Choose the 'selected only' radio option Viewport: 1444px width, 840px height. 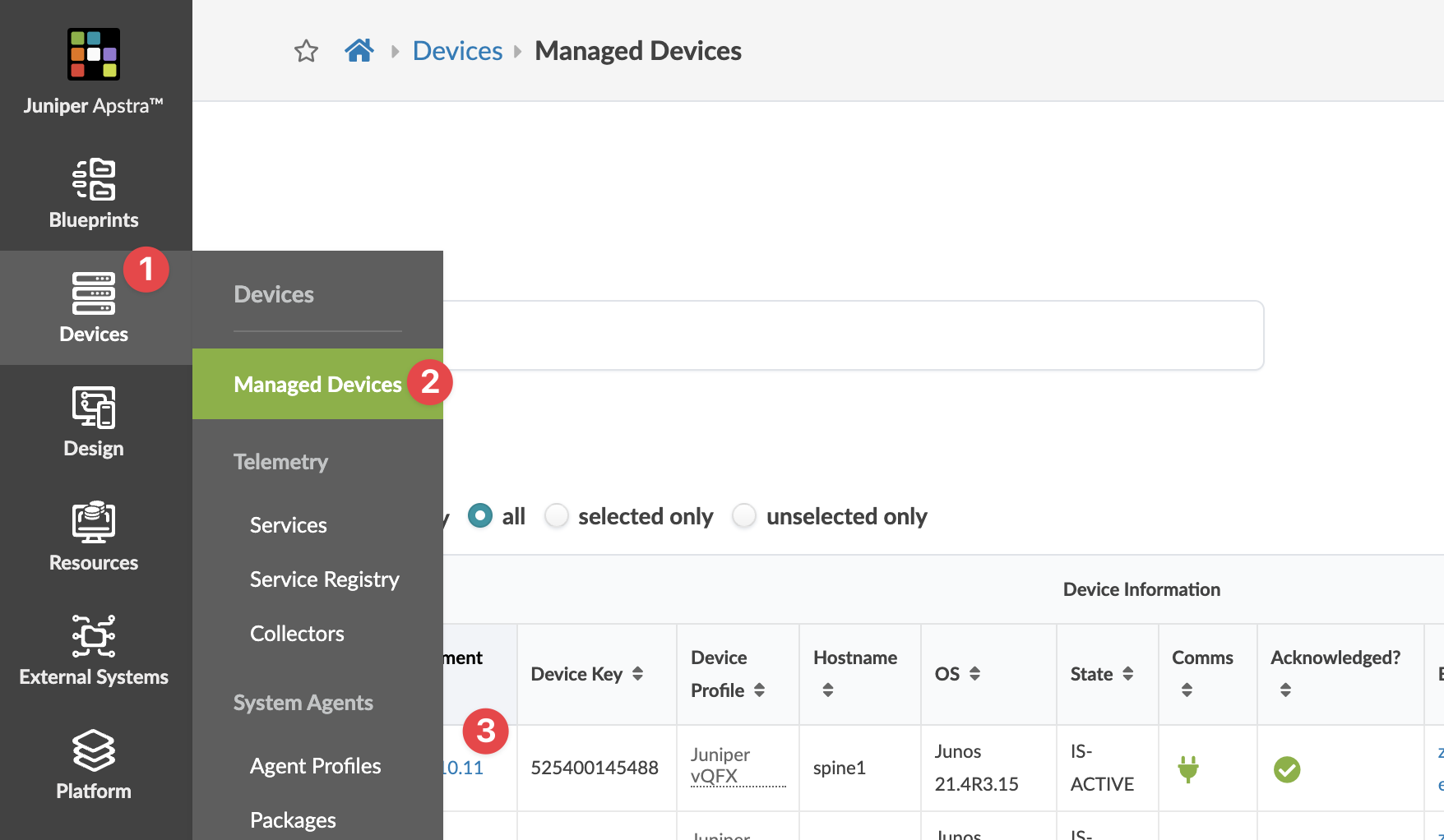pyautogui.click(x=558, y=516)
